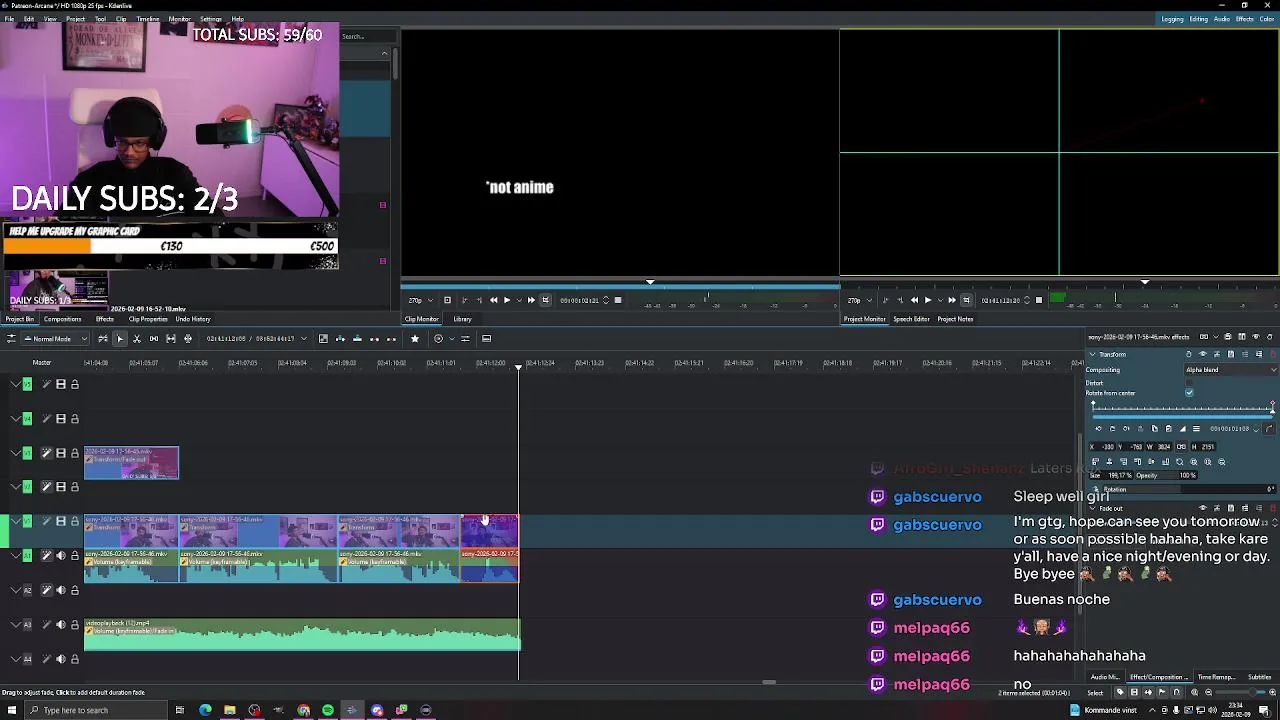The width and height of the screenshot is (1280, 720).
Task: Collapse the V3 track chevron
Action: tap(14, 453)
